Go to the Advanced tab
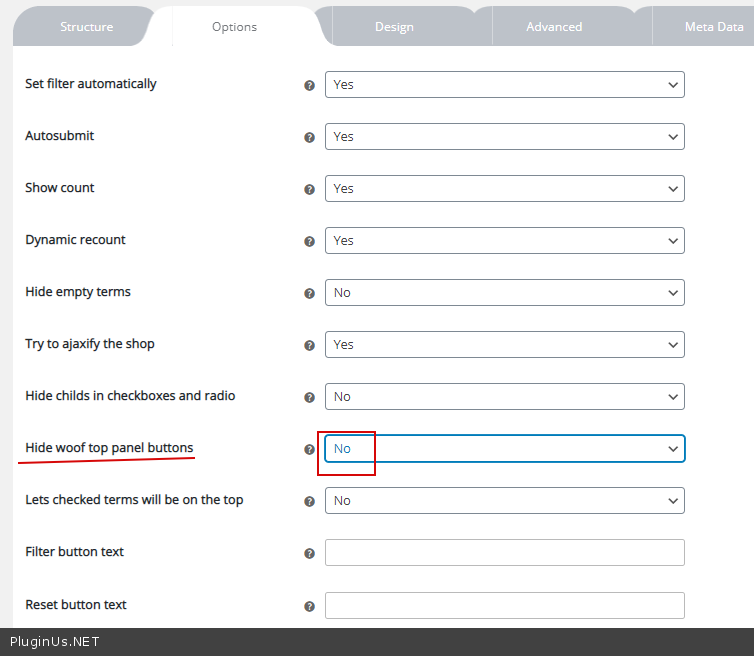Viewport: 754px width, 656px height. [x=554, y=27]
